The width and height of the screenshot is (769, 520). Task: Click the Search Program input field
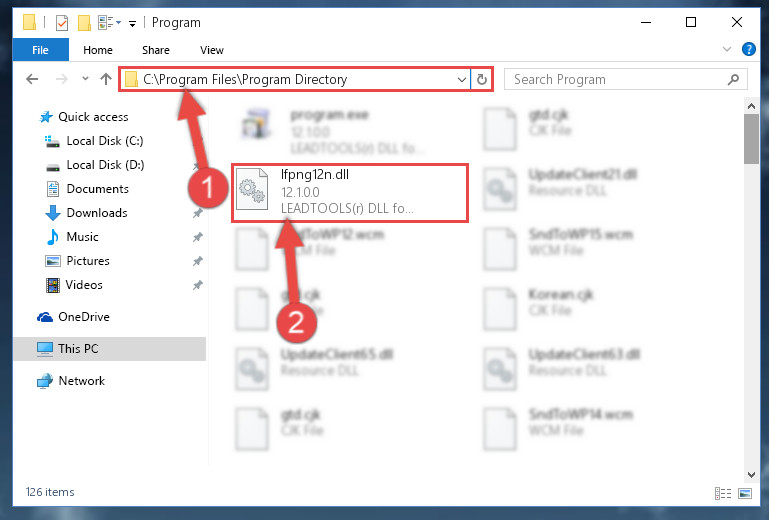[x=618, y=79]
